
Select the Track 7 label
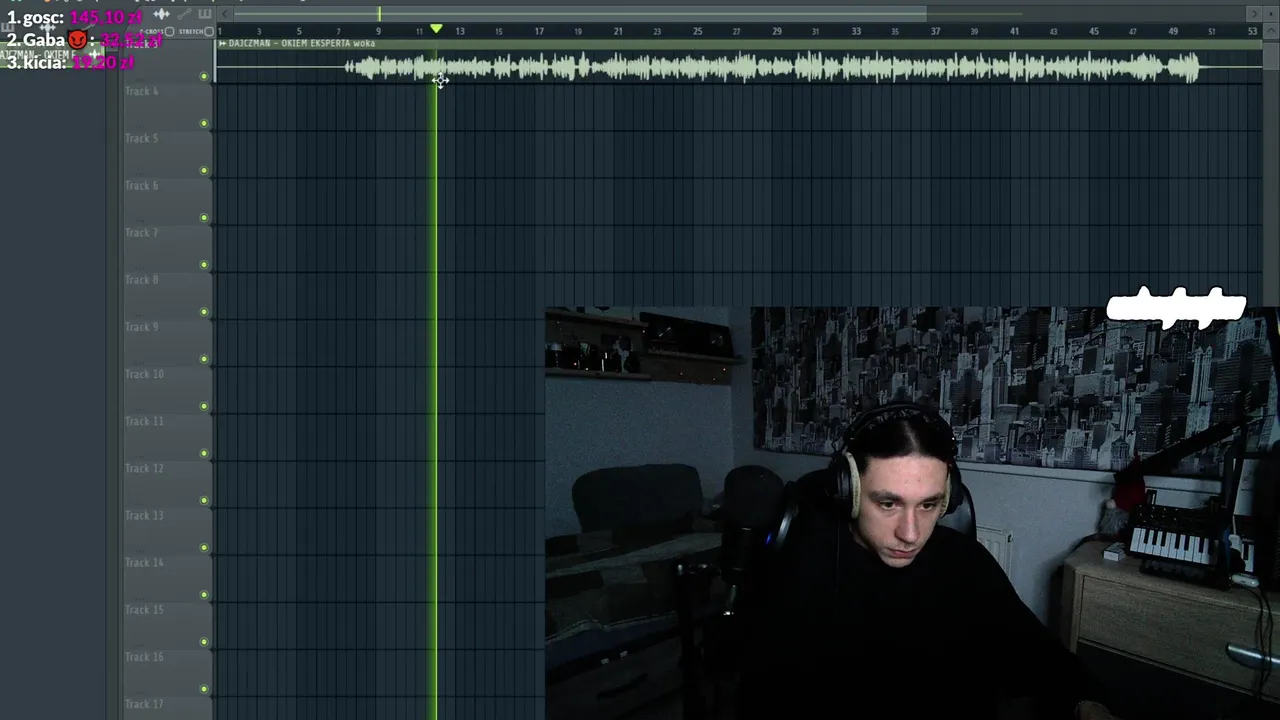tap(141, 232)
